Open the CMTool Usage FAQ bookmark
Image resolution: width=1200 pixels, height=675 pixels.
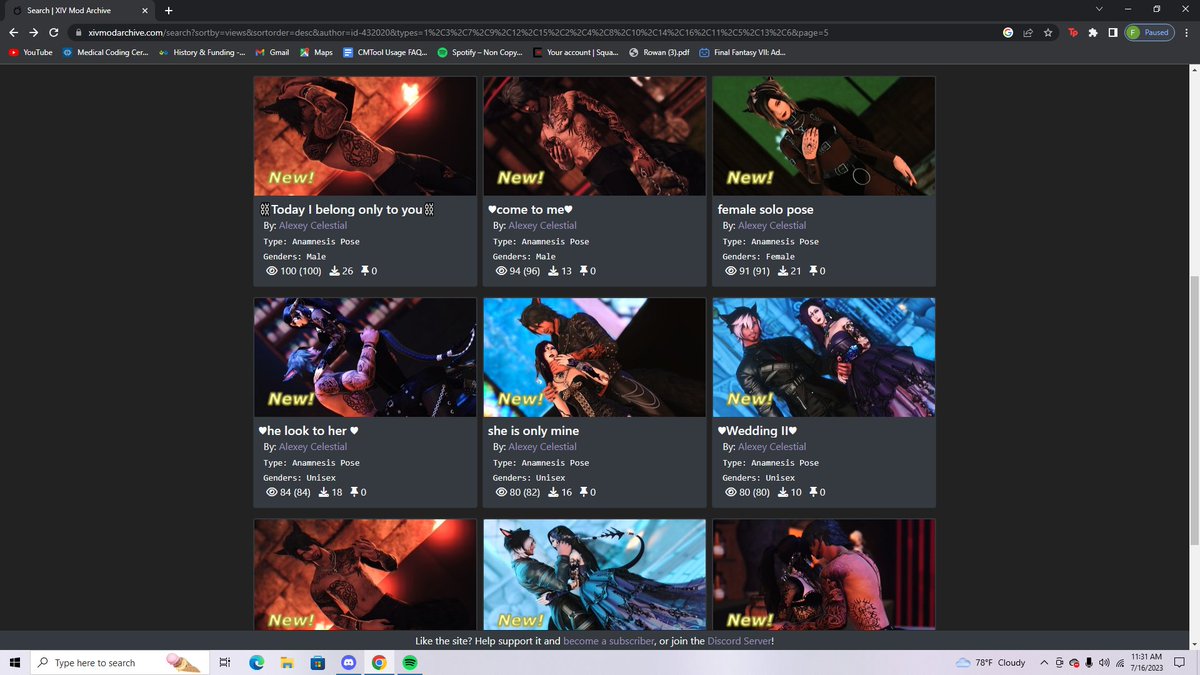tap(385, 52)
